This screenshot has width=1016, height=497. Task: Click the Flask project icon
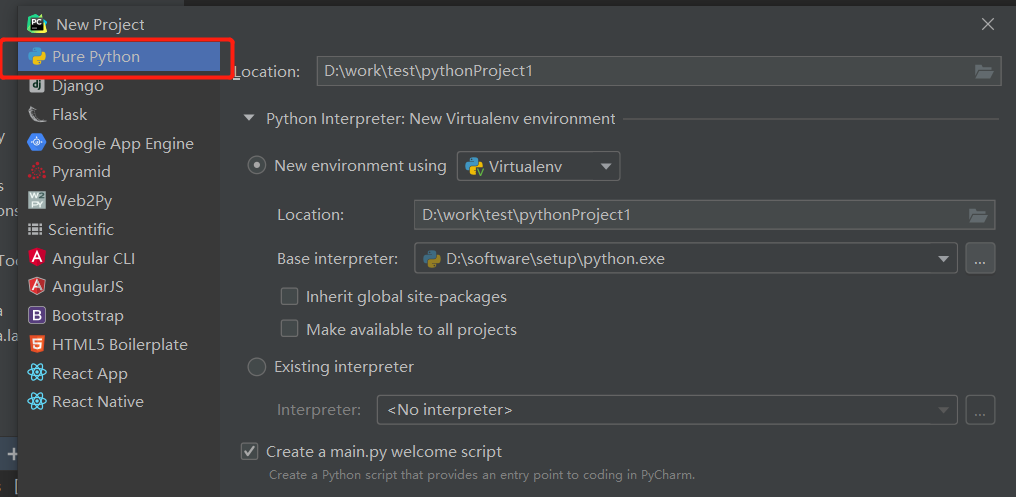point(37,115)
